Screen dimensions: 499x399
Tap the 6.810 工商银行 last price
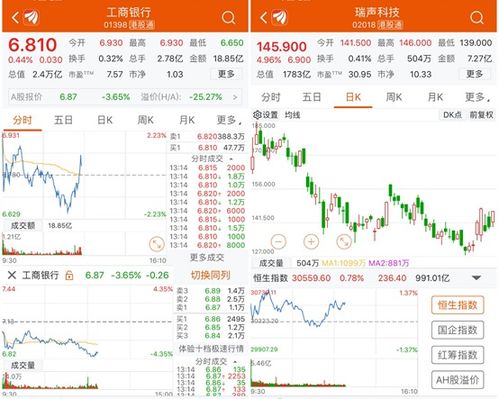32,45
